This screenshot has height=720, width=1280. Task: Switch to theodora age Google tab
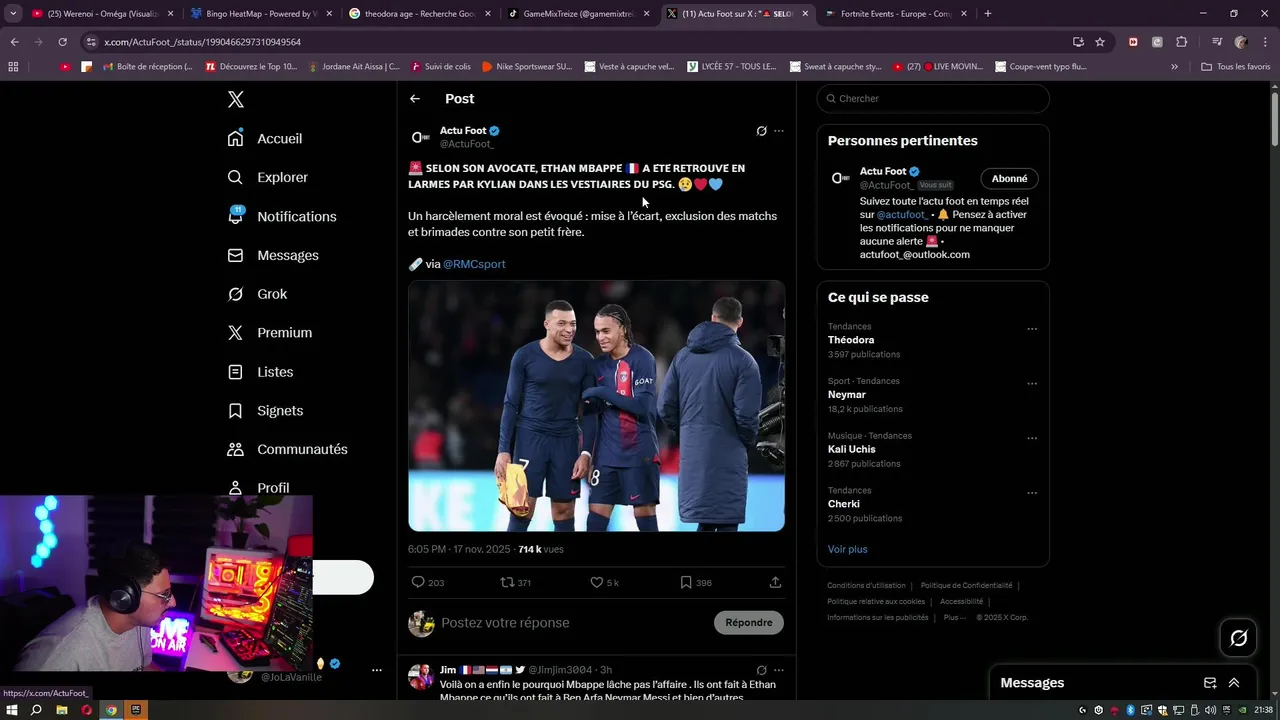[x=420, y=14]
